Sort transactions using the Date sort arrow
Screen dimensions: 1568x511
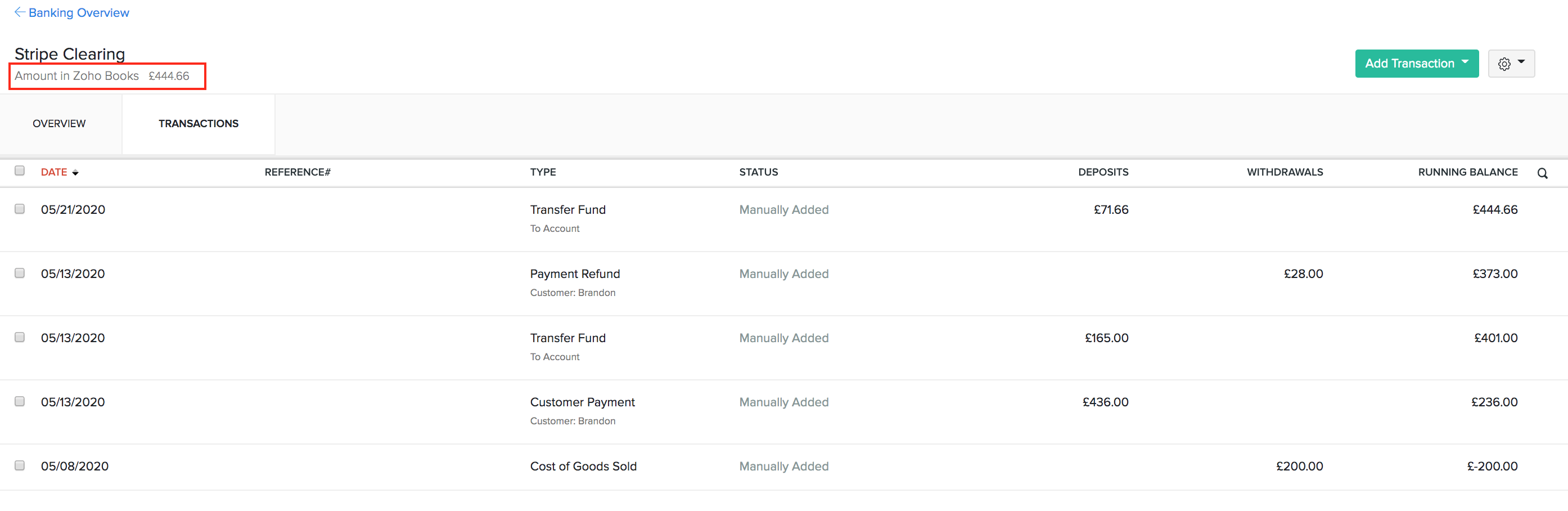75,172
